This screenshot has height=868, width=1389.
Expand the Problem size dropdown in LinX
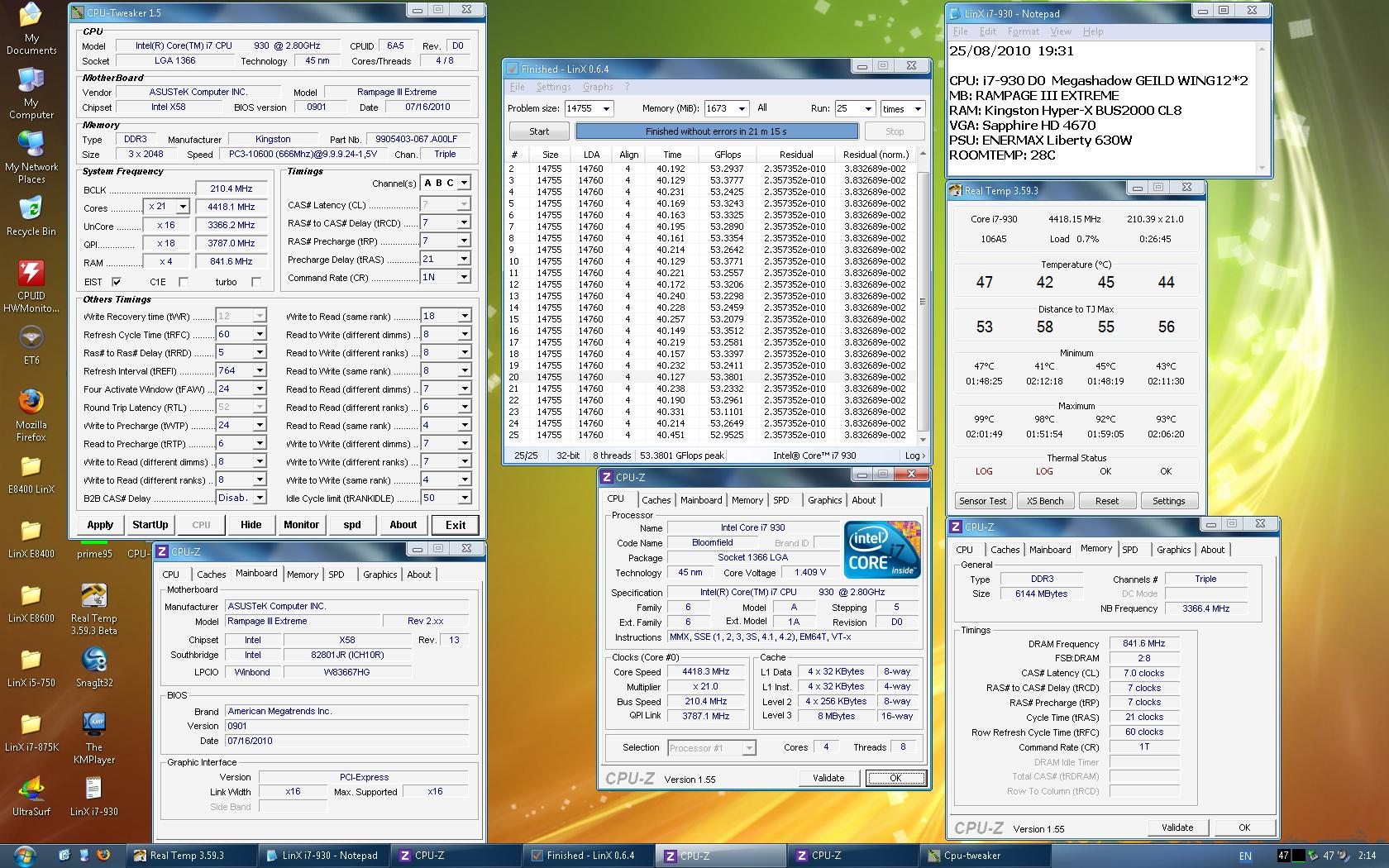tap(606, 109)
